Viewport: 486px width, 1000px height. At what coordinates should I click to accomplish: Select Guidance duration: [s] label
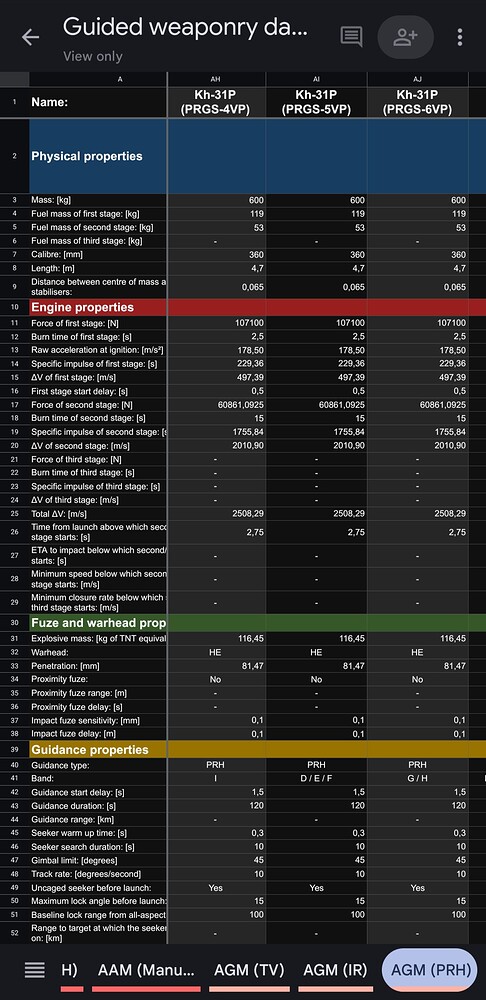98,806
